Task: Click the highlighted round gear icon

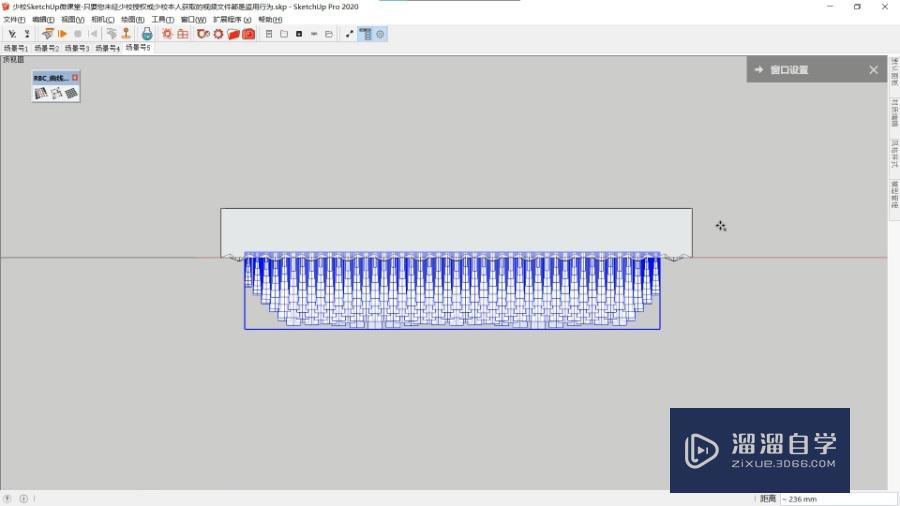Action: 380,34
